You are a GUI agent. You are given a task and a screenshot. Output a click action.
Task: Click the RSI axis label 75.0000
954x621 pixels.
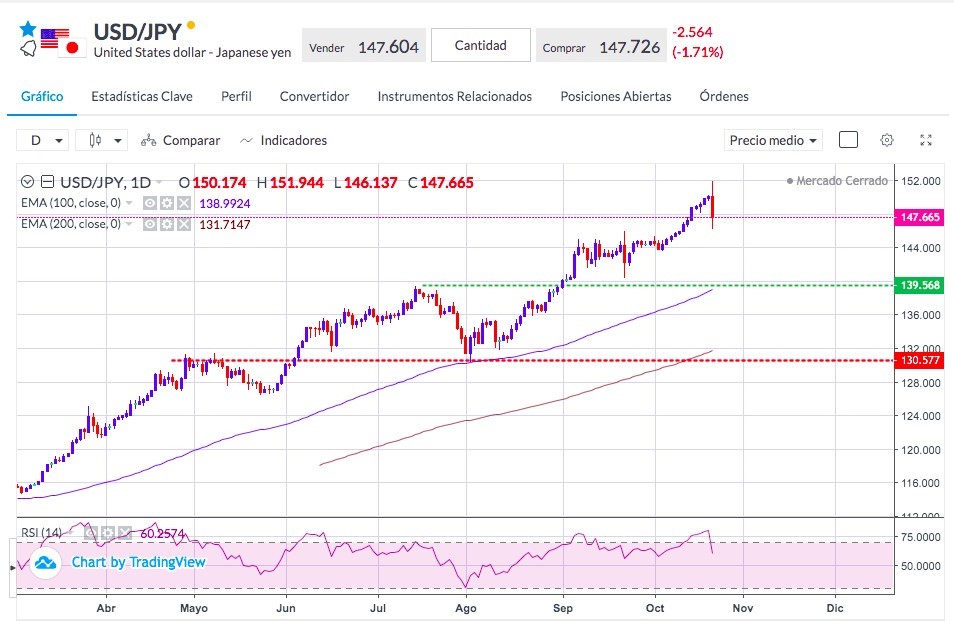[x=921, y=537]
